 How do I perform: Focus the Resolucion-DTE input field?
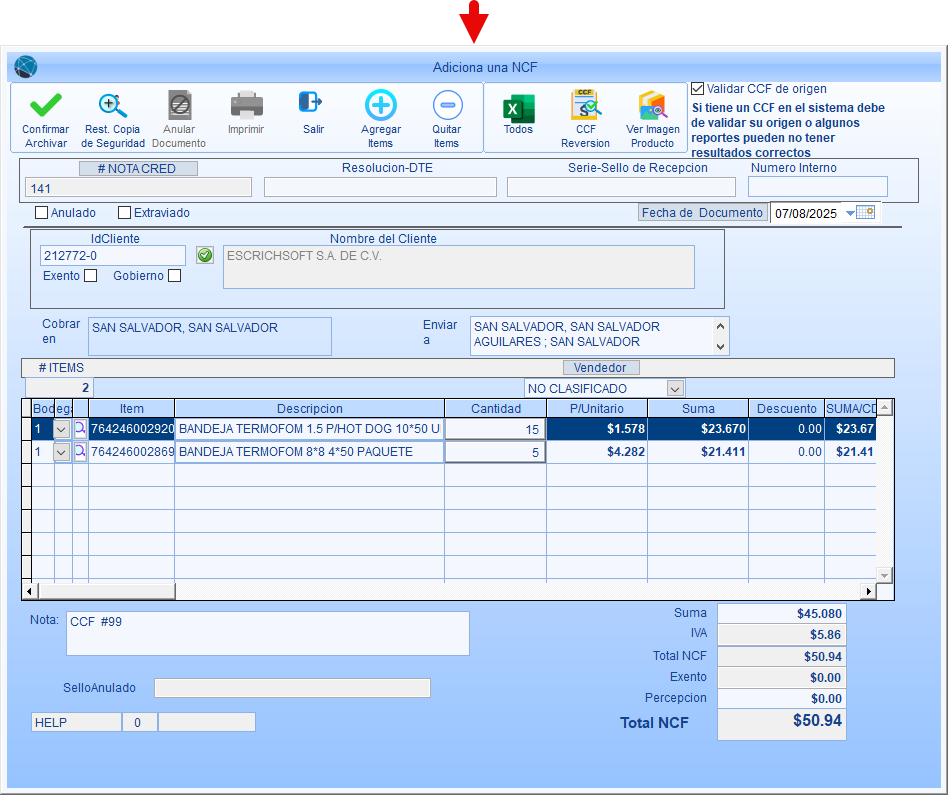[x=380, y=187]
